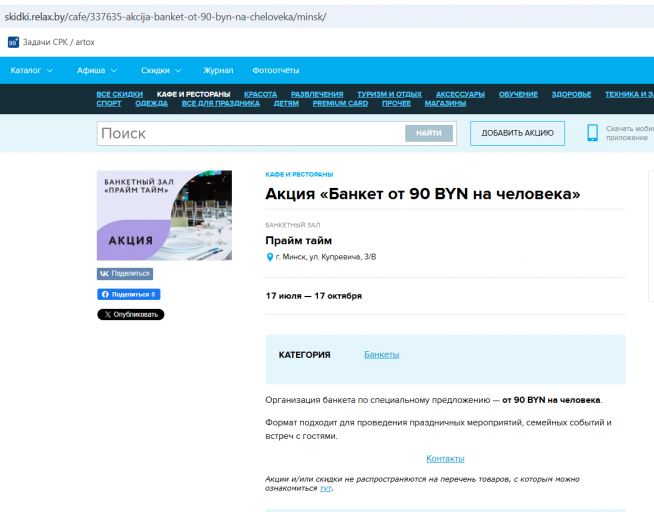
Task: Open the Скидки menu label
Action: tap(155, 70)
